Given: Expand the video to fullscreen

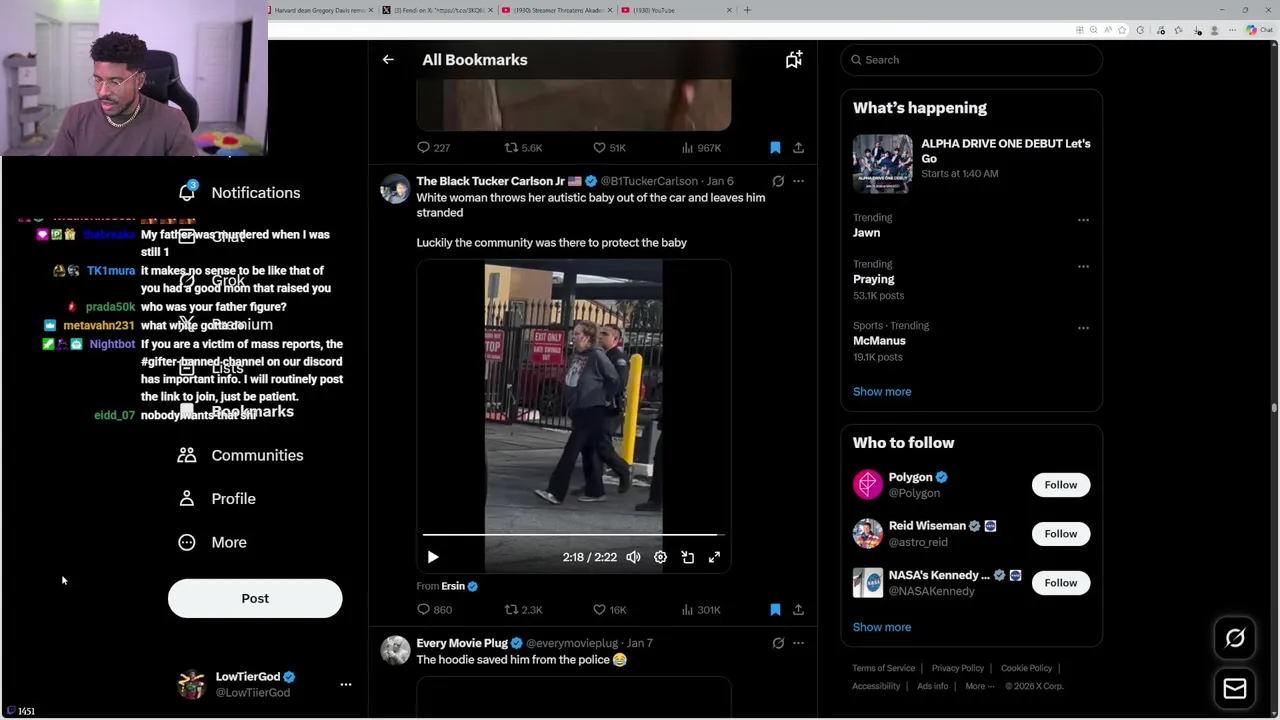Looking at the screenshot, I should [x=714, y=557].
